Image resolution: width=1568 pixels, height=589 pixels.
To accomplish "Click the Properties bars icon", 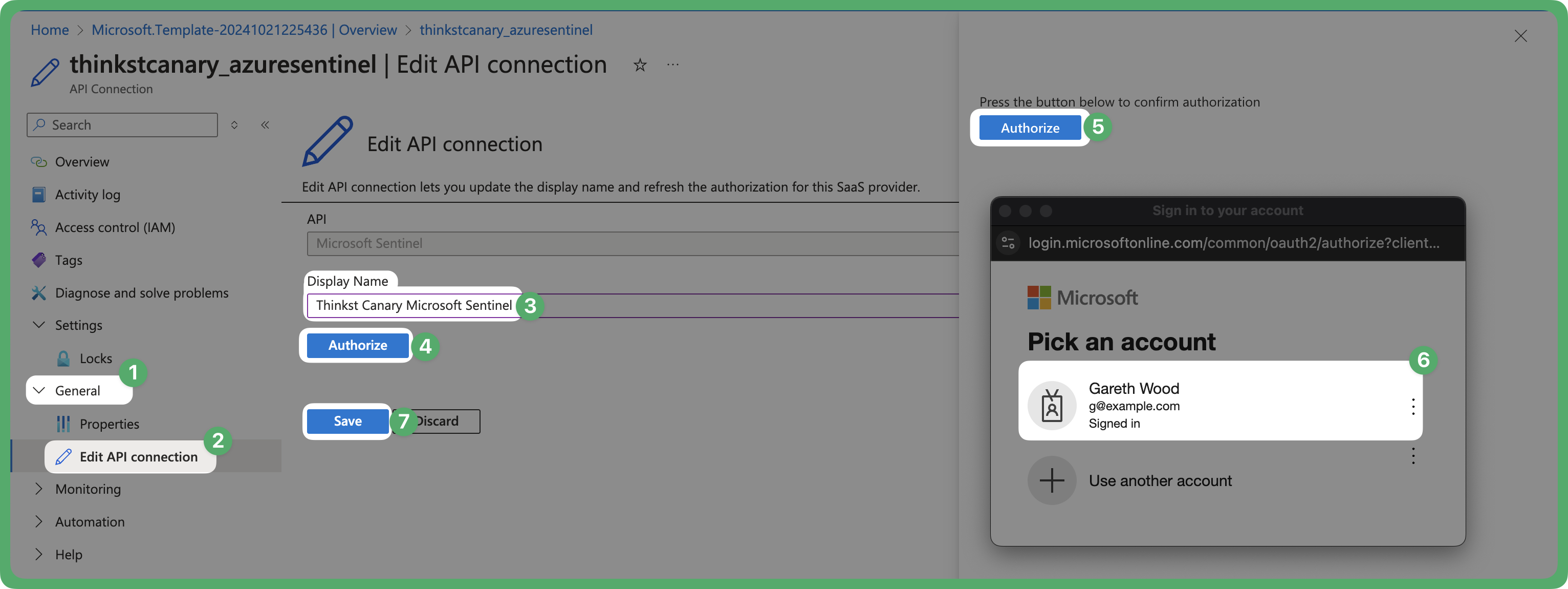I will click(x=63, y=424).
